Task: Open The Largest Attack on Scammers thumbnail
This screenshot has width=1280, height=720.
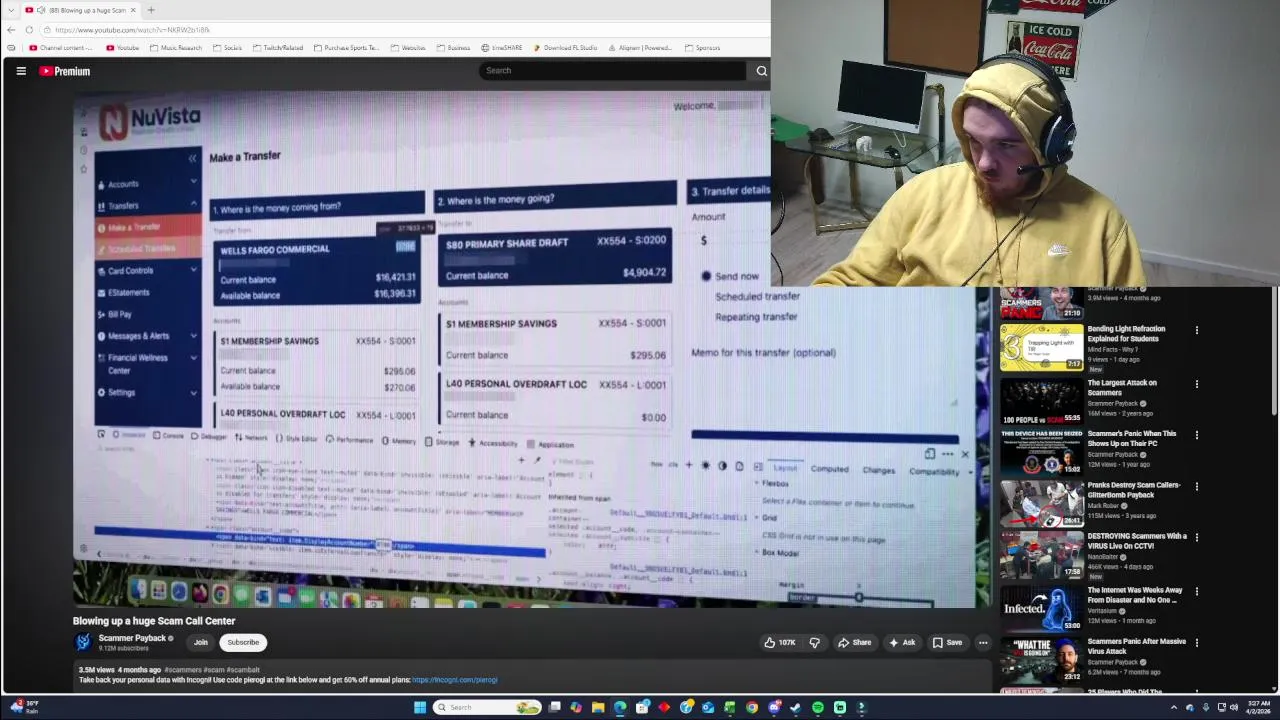Action: pos(1041,401)
